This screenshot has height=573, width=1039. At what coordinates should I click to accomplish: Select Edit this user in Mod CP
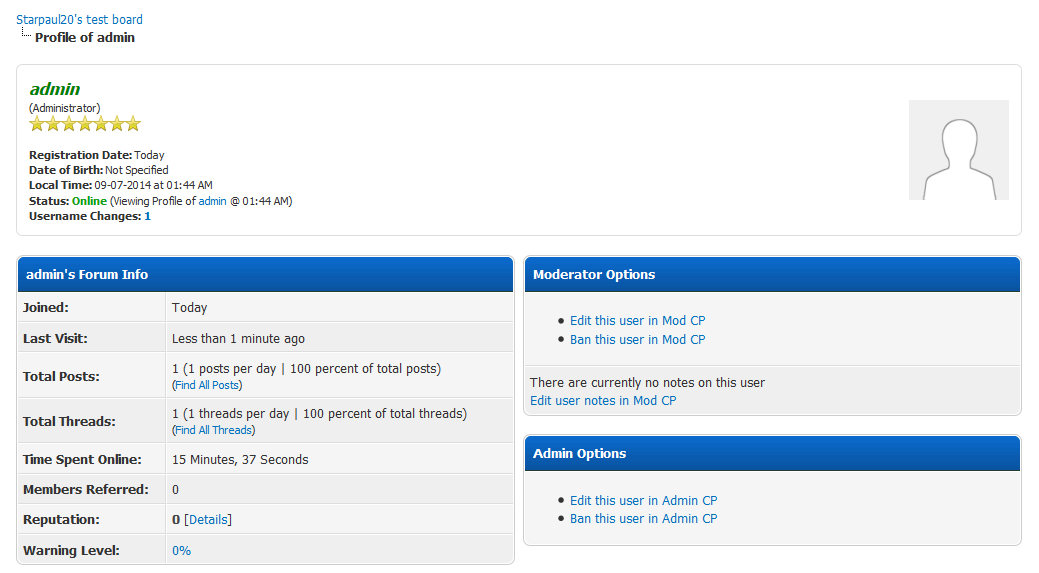[x=637, y=321]
